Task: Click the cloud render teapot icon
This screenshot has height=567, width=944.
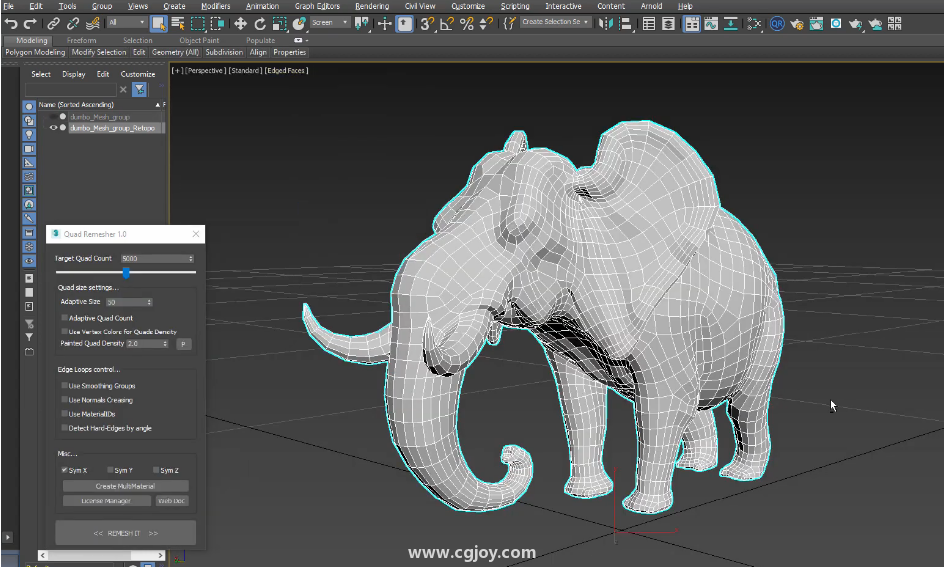Action: [875, 23]
